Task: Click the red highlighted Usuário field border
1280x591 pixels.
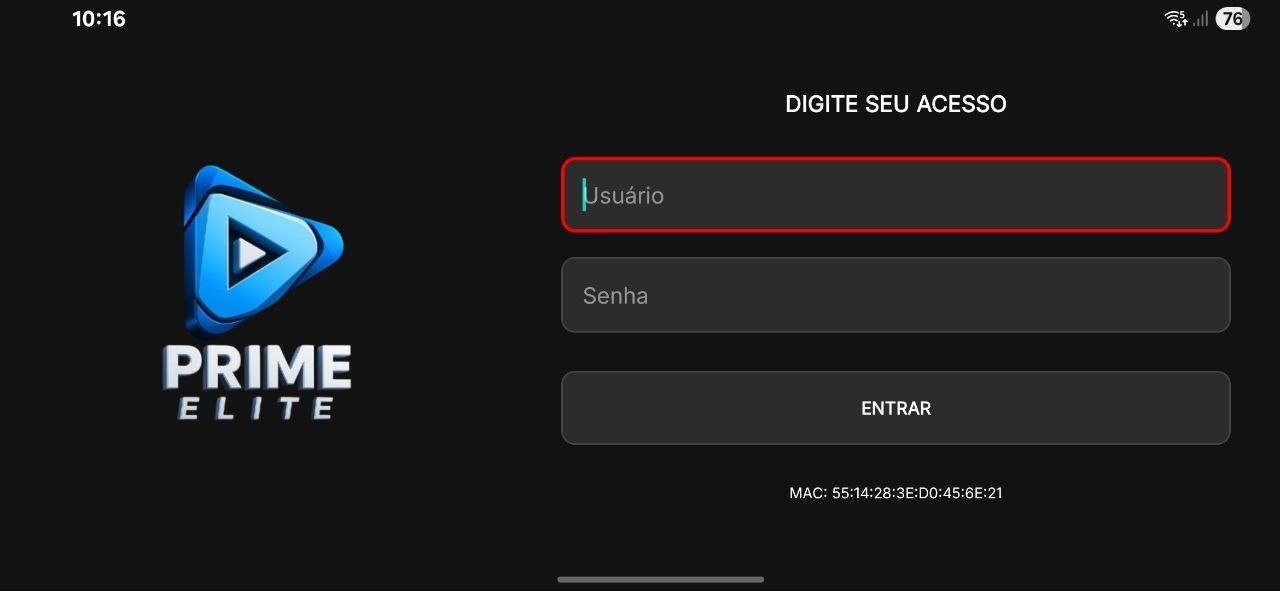Action: click(895, 158)
